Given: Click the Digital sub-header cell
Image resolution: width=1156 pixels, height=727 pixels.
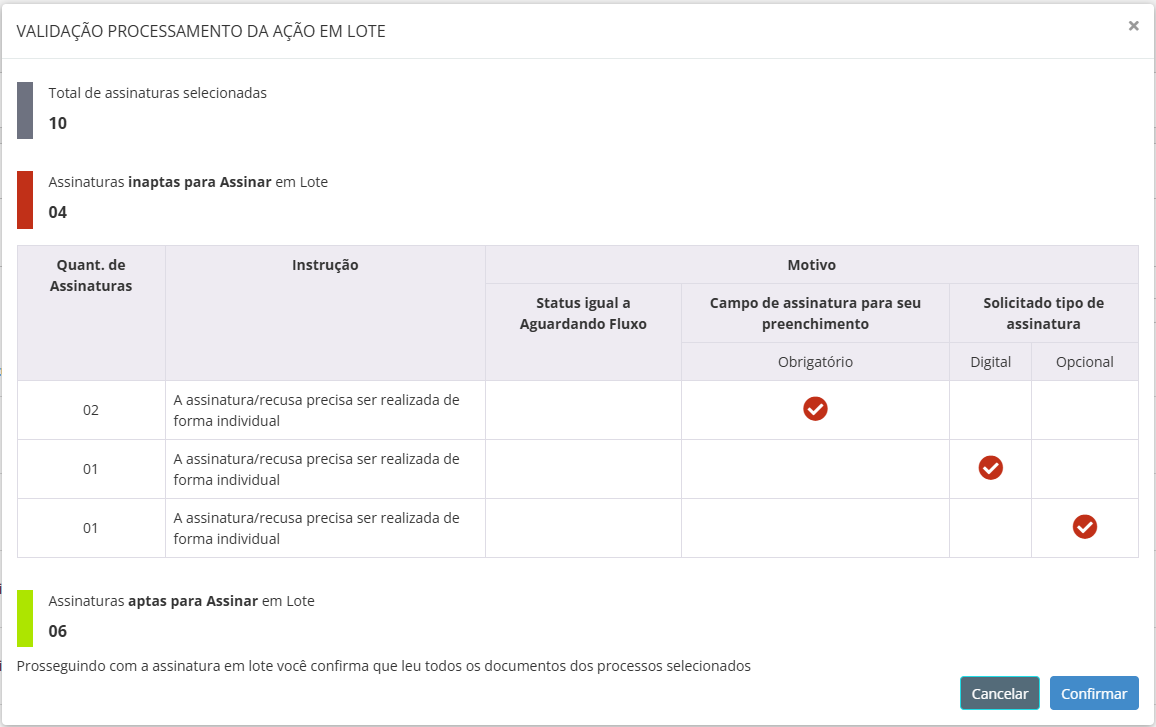Looking at the screenshot, I should coord(990,362).
